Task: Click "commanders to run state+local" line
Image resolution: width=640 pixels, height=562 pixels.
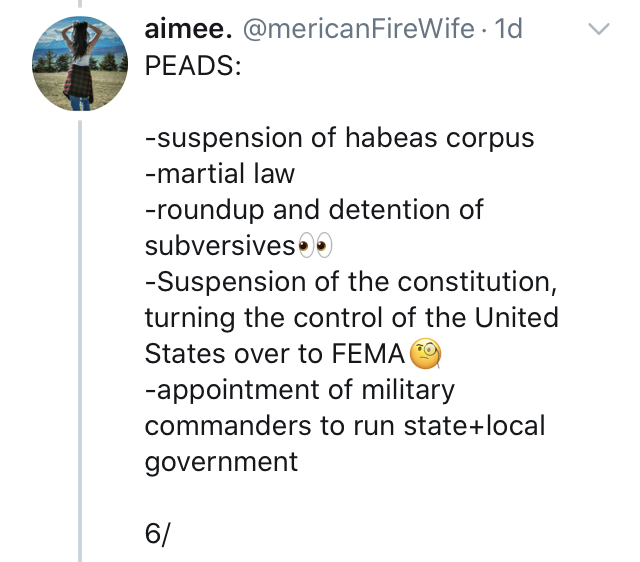Action: 345,426
